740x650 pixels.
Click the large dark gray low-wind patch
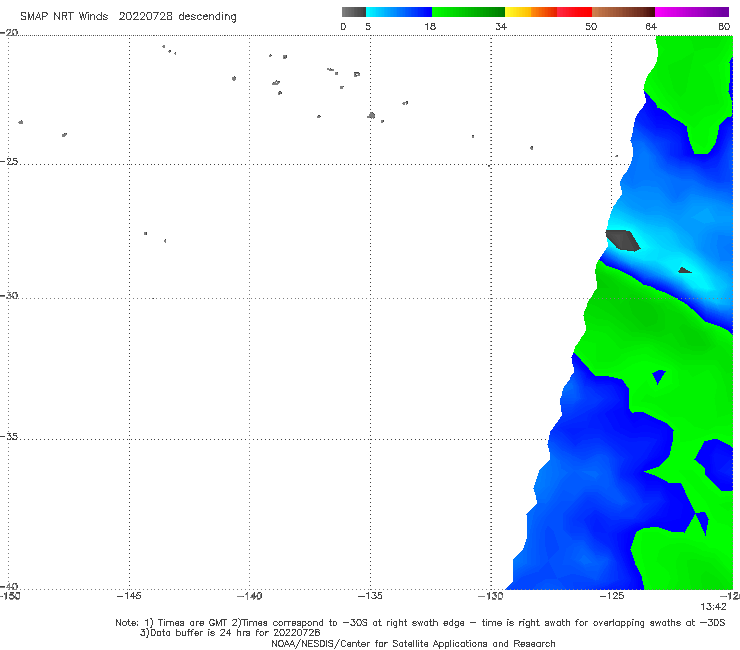[x=623, y=240]
